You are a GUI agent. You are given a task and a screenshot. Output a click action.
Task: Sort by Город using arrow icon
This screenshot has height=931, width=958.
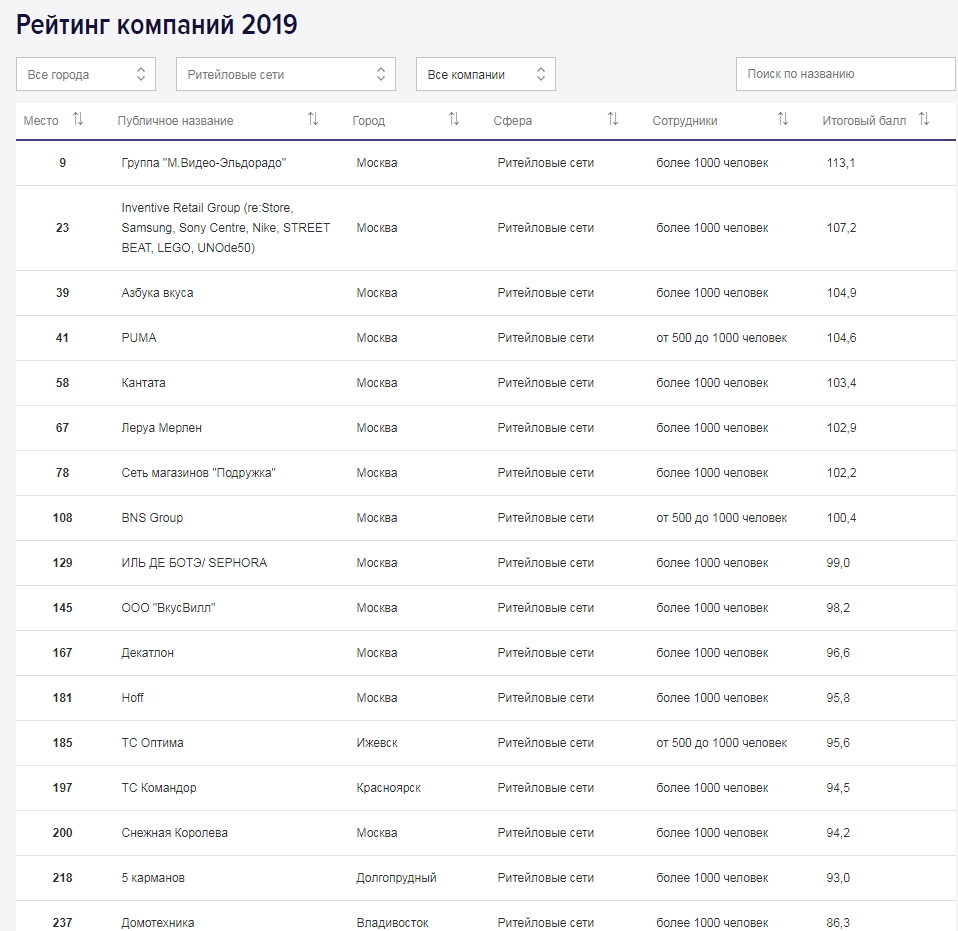click(x=454, y=120)
